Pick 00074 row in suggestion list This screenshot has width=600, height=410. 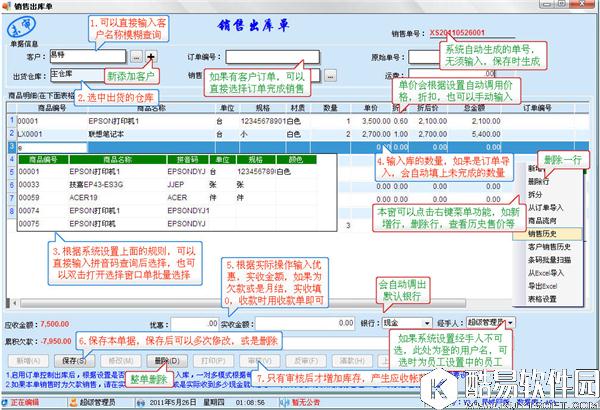pos(167,211)
